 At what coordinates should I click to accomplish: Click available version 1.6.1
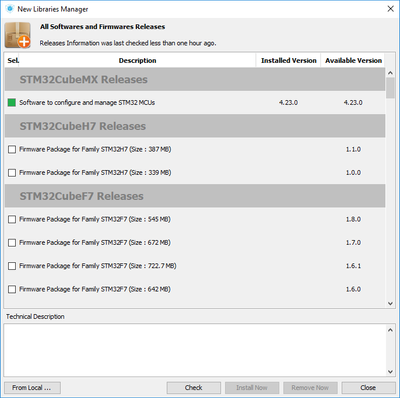(x=353, y=266)
